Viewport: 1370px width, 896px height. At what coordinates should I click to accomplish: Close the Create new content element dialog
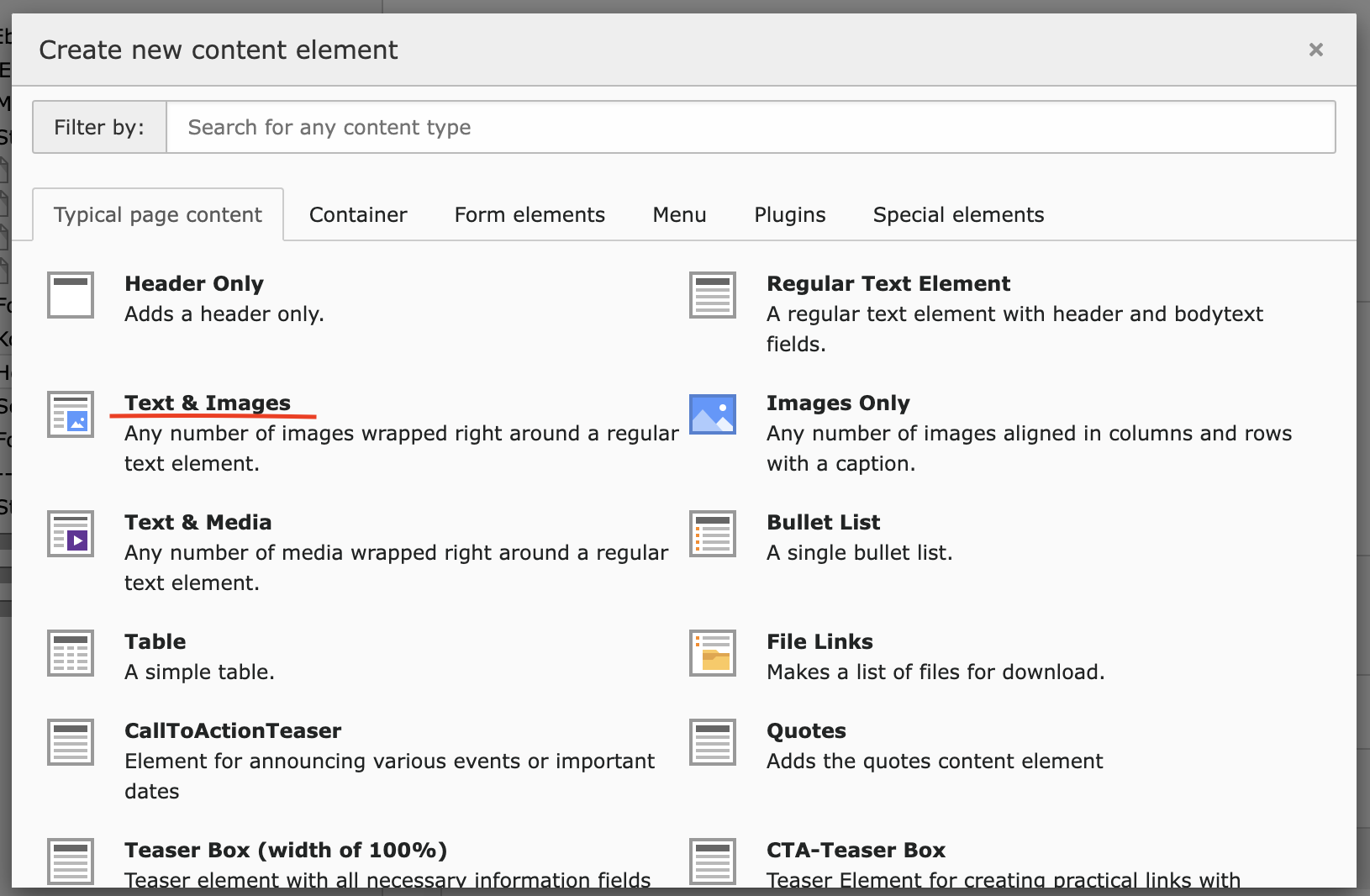click(x=1315, y=50)
